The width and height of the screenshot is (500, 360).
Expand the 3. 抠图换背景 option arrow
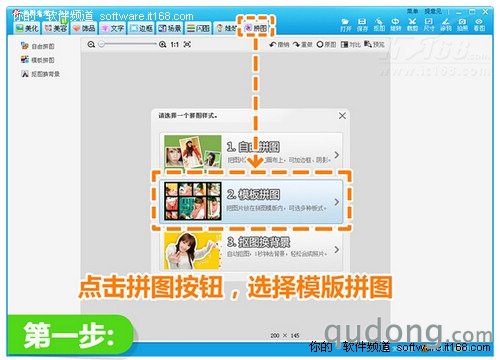click(337, 249)
